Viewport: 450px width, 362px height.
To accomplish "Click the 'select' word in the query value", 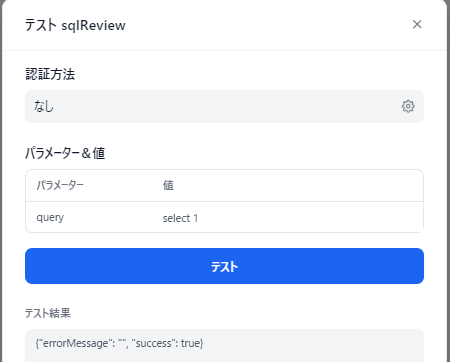I will coord(176,218).
